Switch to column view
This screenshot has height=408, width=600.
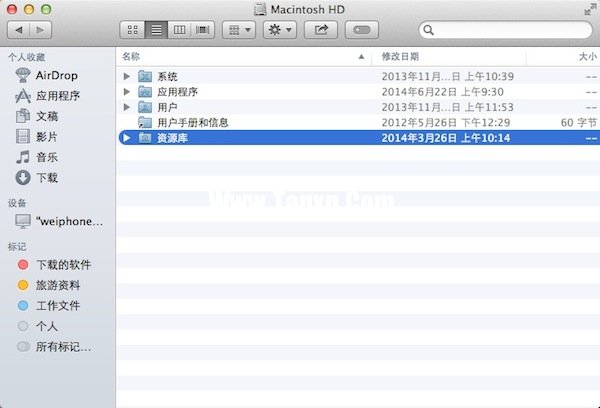click(x=179, y=30)
